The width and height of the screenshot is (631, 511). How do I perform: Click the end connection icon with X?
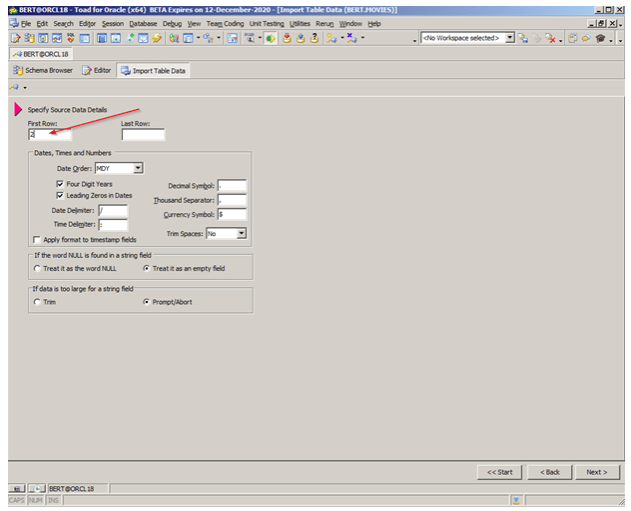(x=352, y=38)
